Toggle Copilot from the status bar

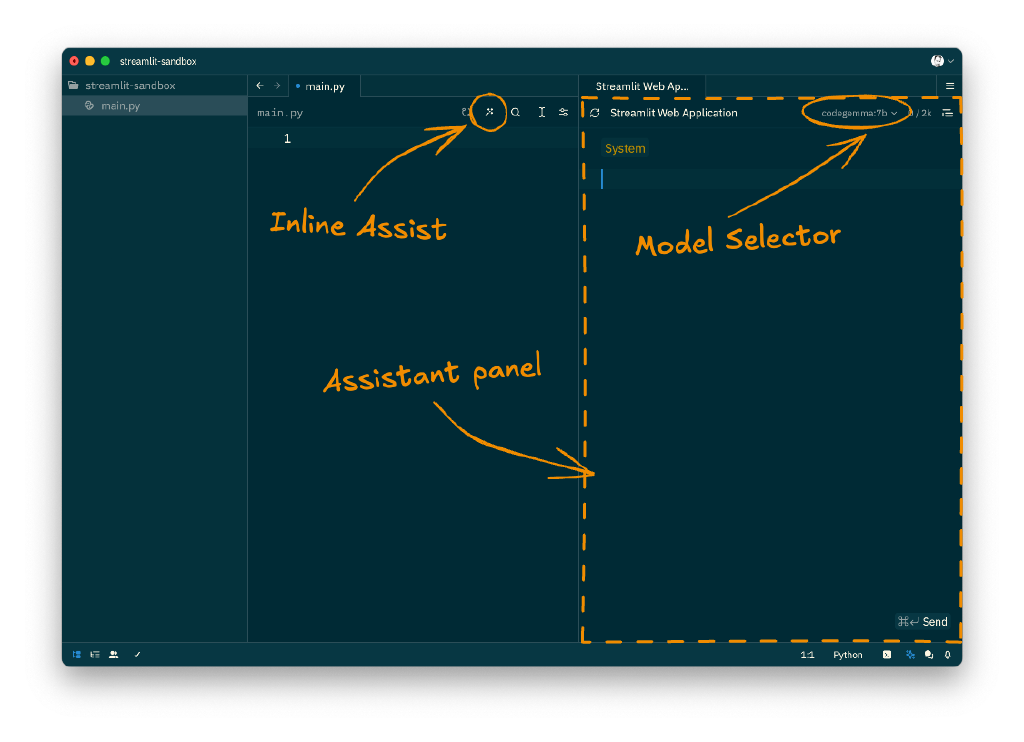point(910,654)
